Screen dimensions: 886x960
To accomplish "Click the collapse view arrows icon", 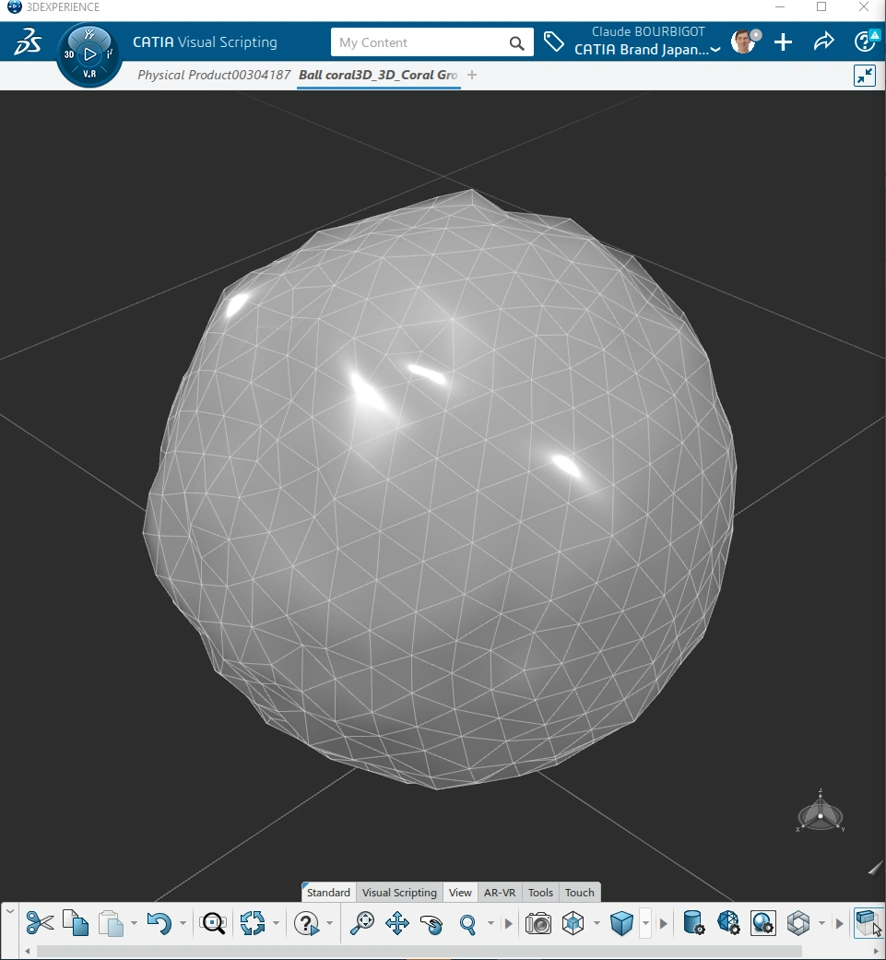I will [865, 75].
